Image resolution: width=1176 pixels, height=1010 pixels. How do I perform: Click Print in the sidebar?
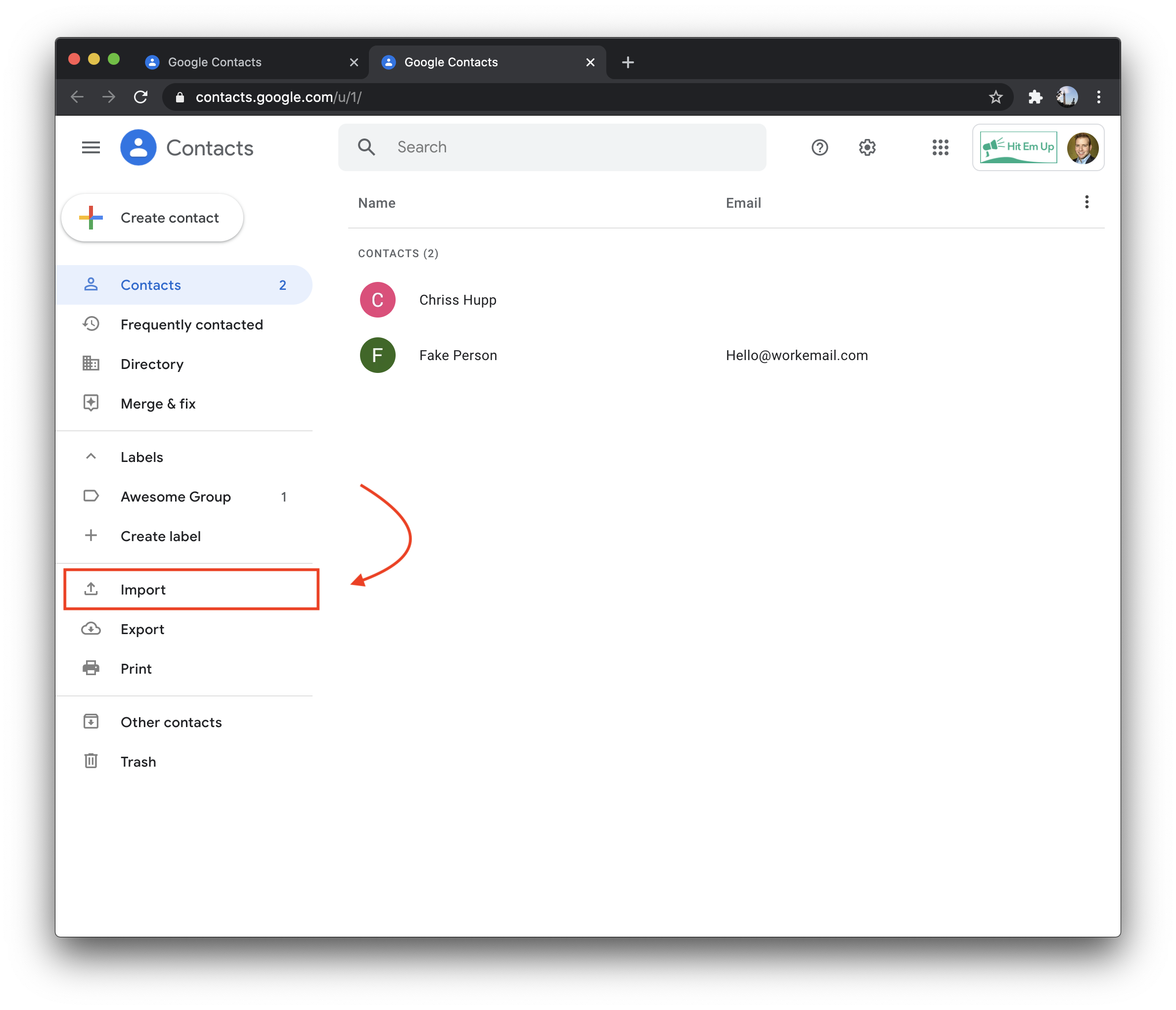click(184, 668)
